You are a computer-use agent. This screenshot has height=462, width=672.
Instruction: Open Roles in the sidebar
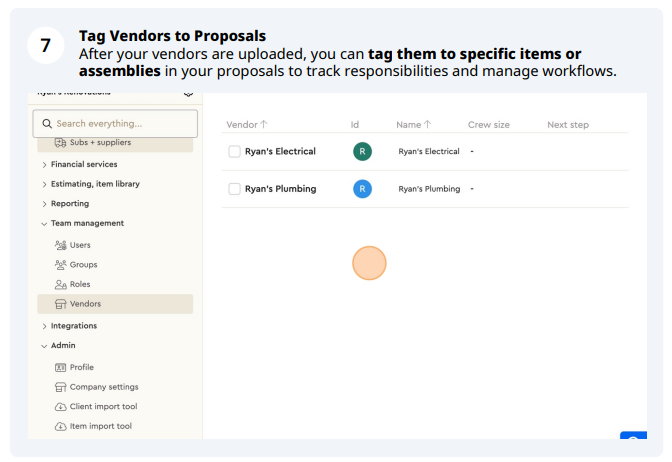click(80, 284)
